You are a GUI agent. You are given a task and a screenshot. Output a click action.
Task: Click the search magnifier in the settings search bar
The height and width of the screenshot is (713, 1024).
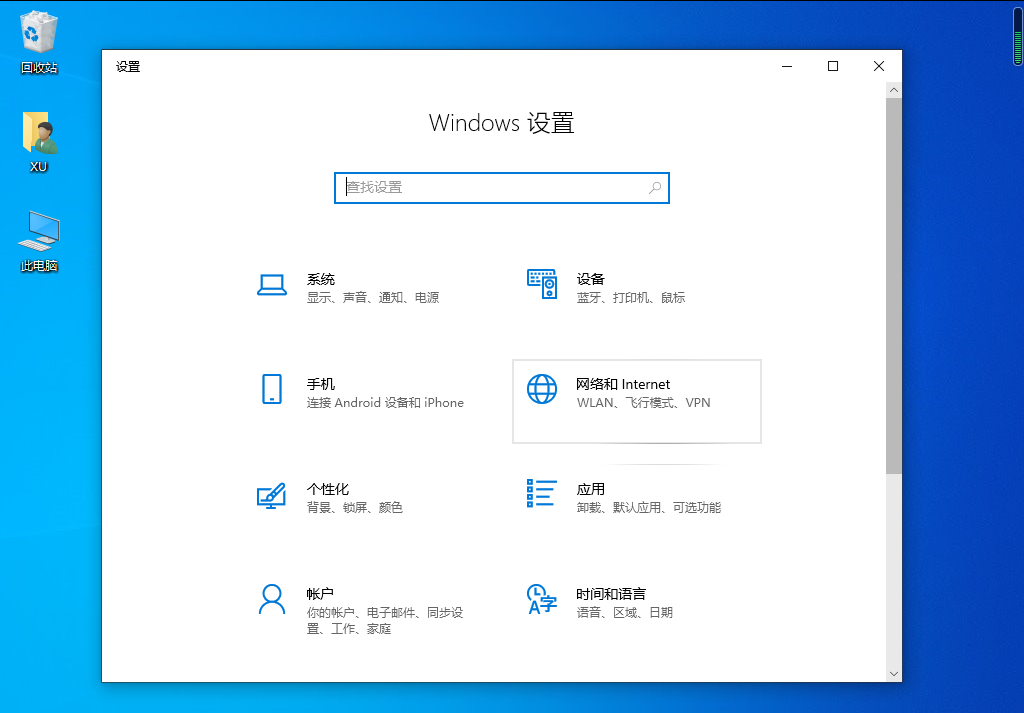point(655,188)
